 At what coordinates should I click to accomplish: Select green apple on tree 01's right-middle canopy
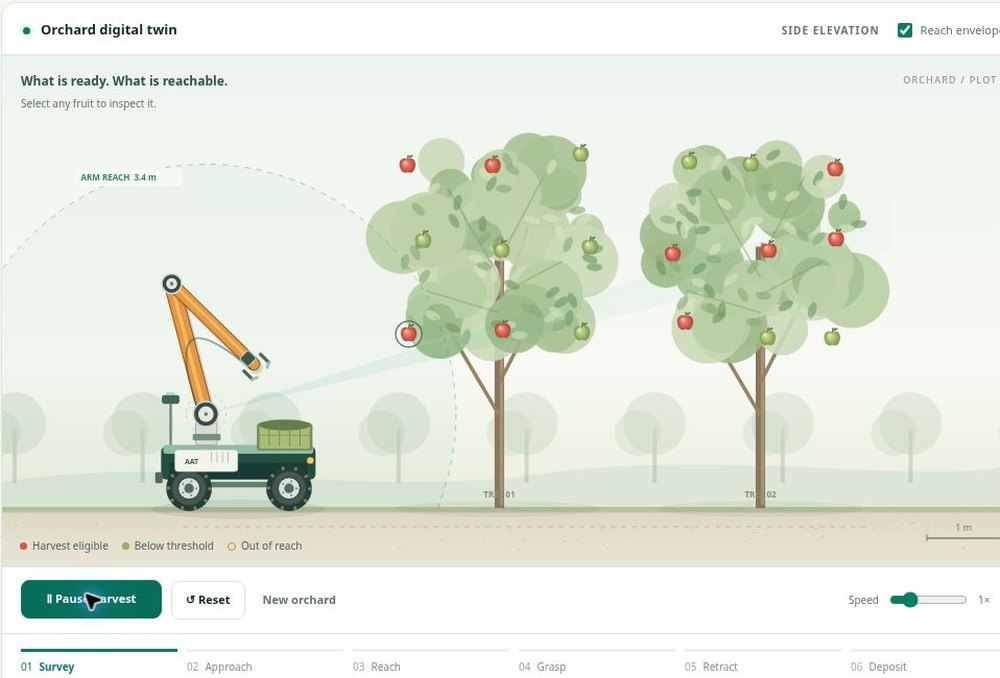point(590,246)
